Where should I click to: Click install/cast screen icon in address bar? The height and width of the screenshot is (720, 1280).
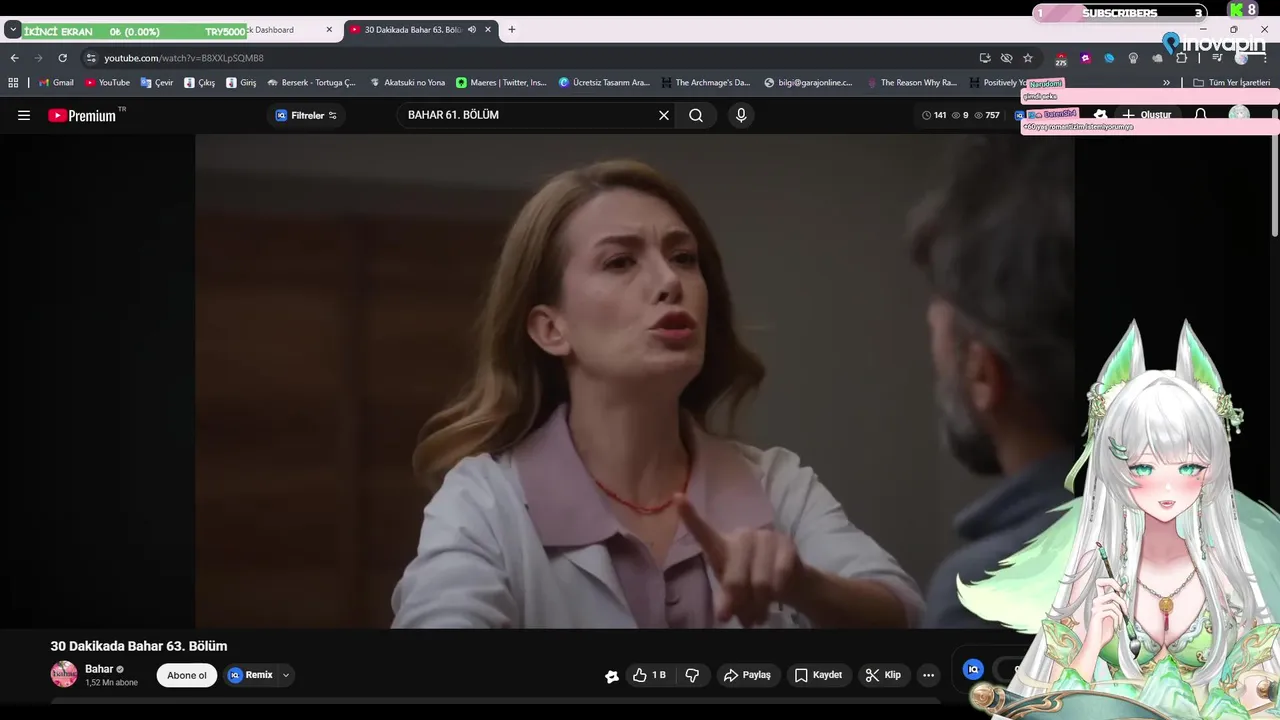(985, 58)
